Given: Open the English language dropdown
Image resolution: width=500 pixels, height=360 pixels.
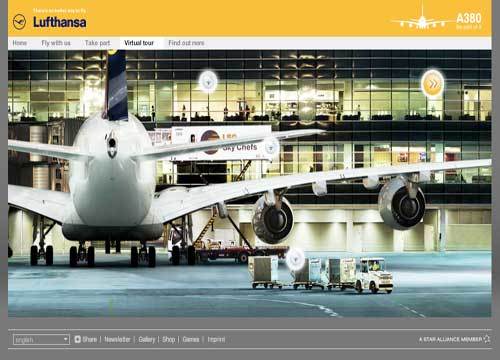Looking at the screenshot, I should click(x=41, y=339).
